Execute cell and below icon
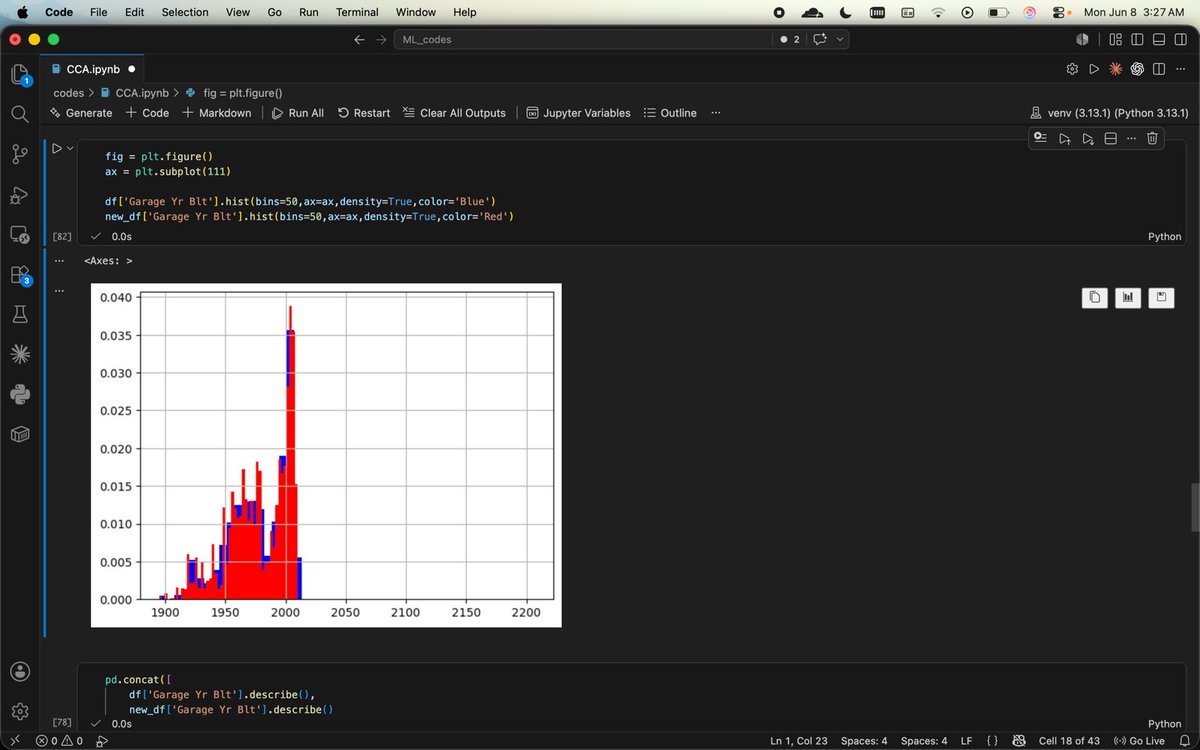 tap(1087, 138)
